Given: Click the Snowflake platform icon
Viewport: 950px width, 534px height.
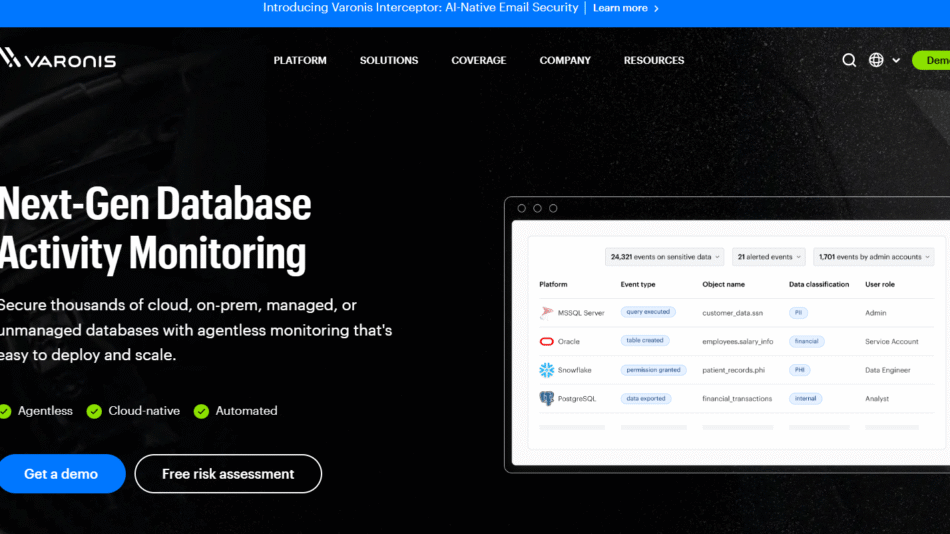Looking at the screenshot, I should 547,370.
